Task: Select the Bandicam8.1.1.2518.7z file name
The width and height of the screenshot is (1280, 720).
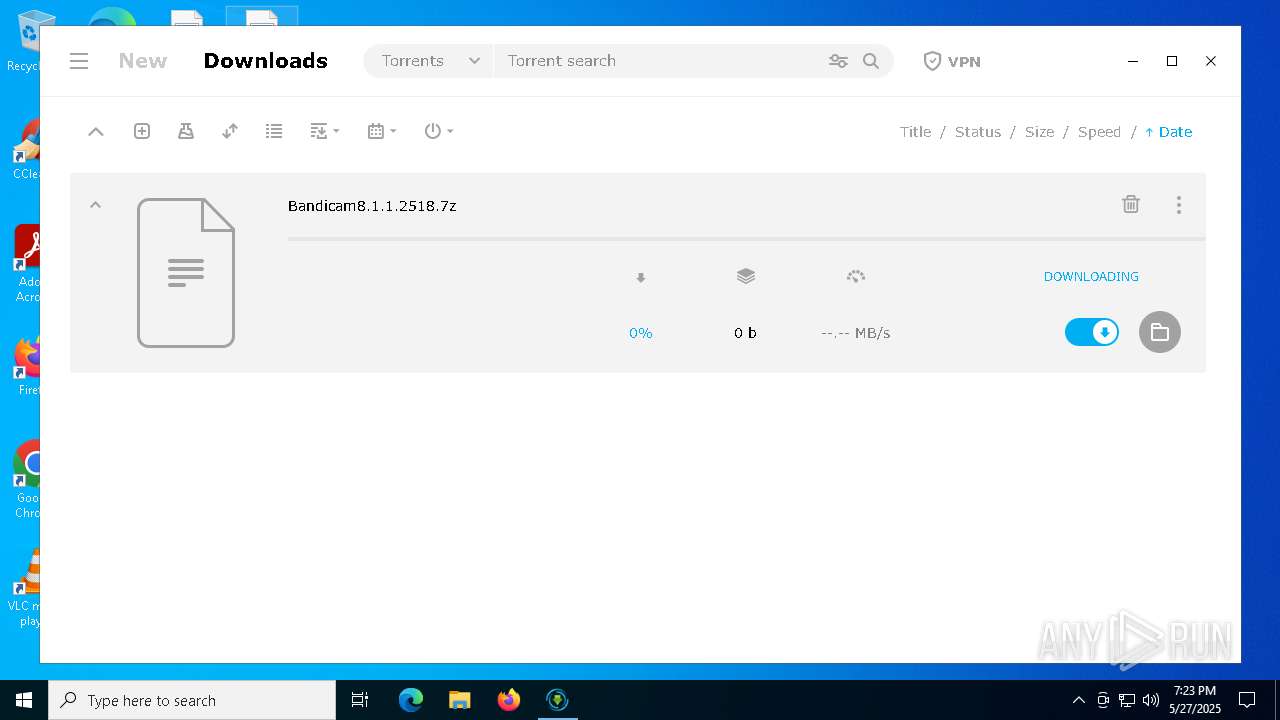Action: [372, 206]
